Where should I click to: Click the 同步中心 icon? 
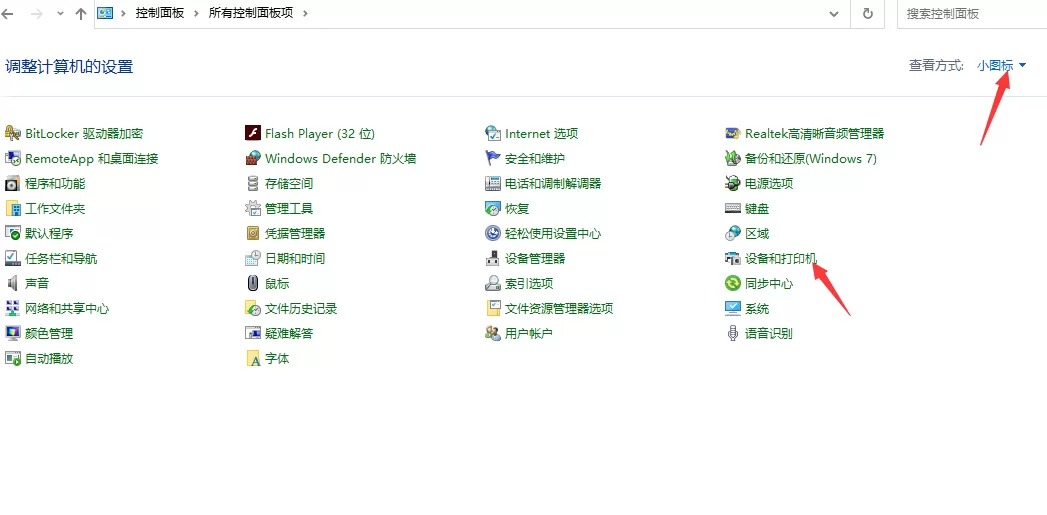[x=732, y=283]
